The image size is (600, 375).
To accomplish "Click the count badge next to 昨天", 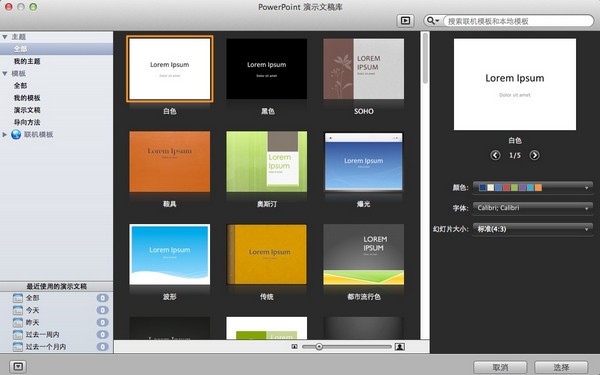I will 102,322.
